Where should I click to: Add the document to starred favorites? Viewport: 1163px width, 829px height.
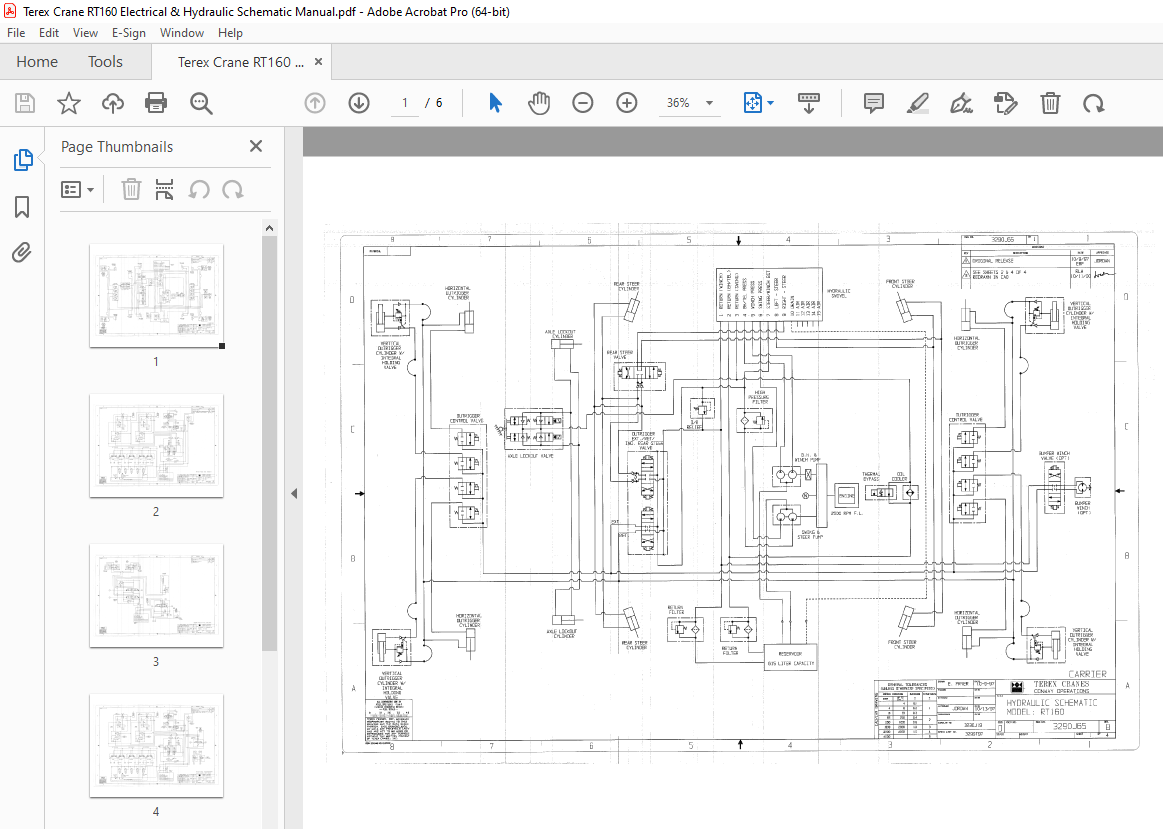click(x=69, y=103)
